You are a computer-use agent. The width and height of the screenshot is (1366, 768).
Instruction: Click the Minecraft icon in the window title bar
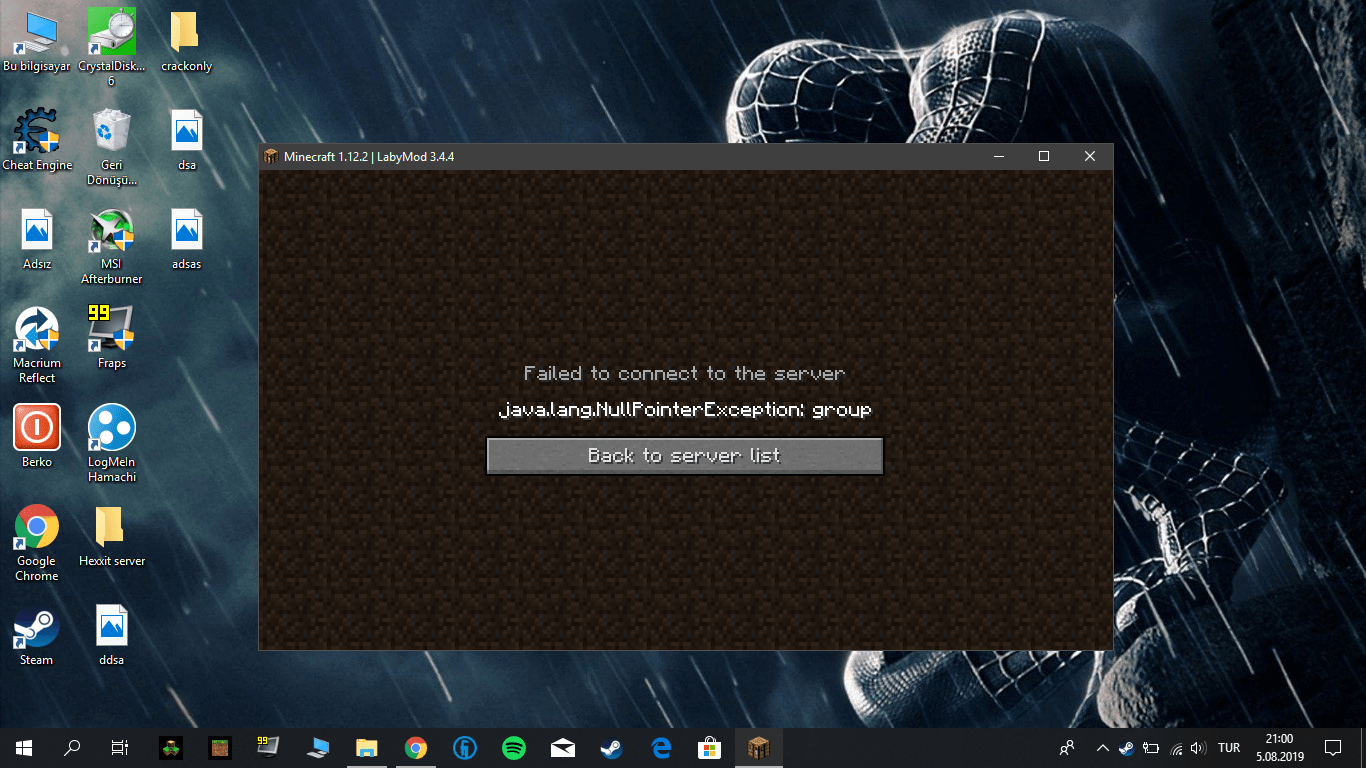coord(270,157)
